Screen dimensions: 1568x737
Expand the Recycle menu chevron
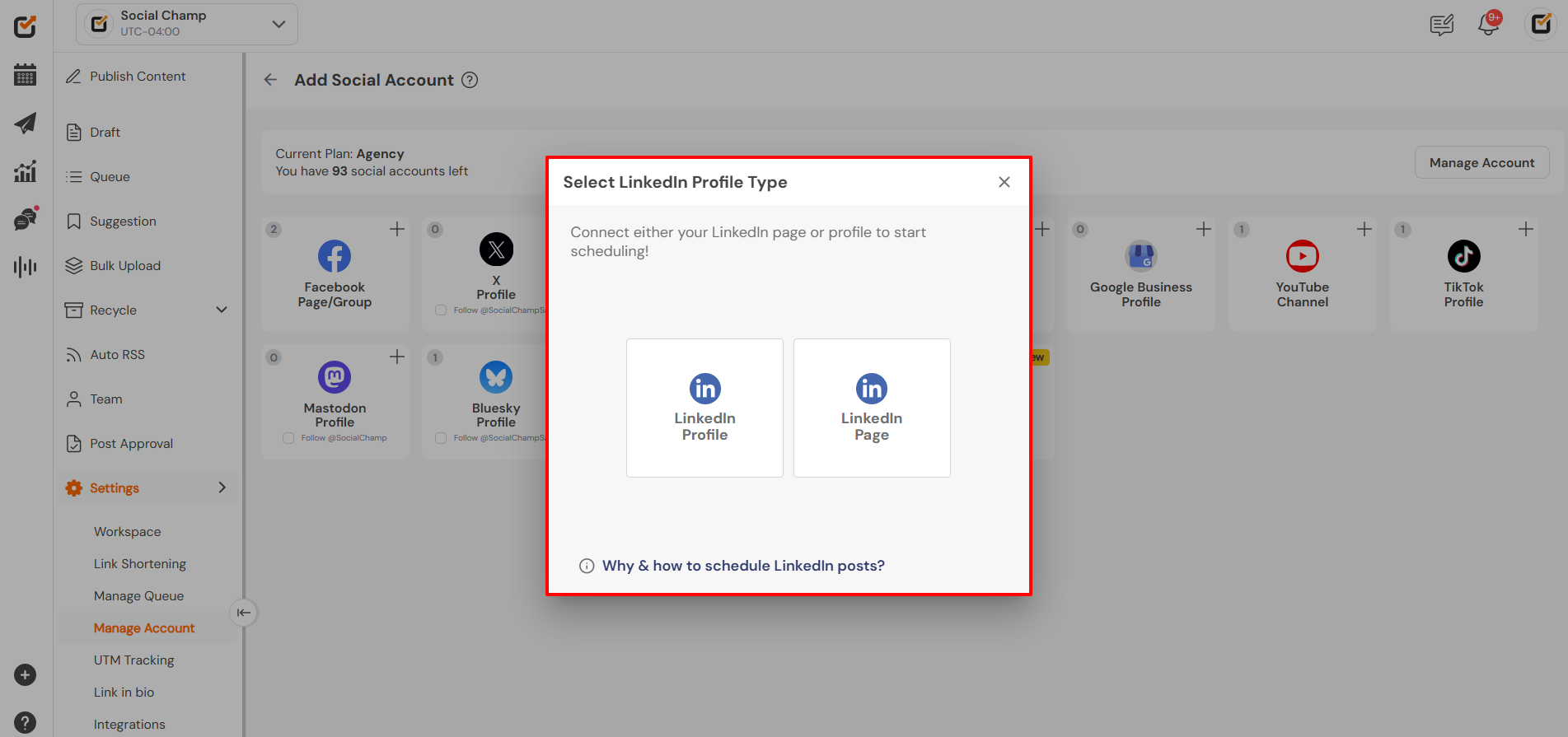pyautogui.click(x=222, y=310)
